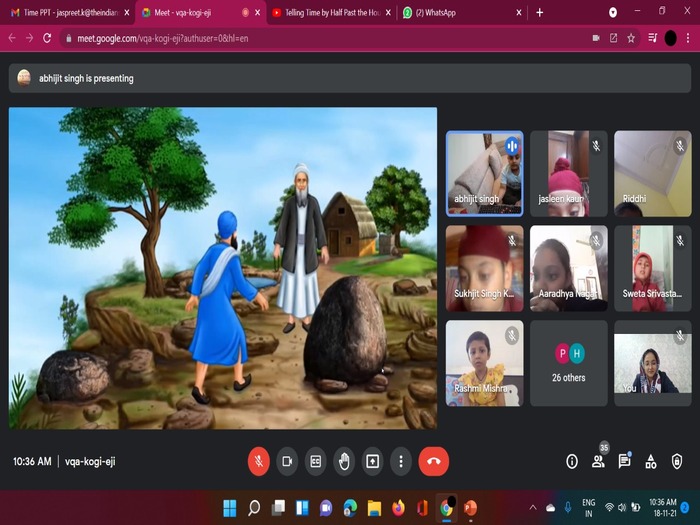Reload the Meet page
This screenshot has width=700, height=525.
(47, 38)
